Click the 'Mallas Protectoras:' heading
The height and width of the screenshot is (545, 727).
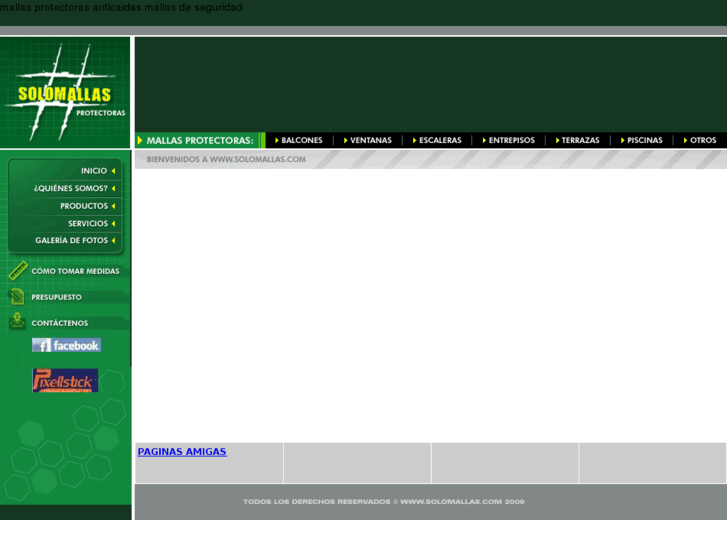coord(200,141)
